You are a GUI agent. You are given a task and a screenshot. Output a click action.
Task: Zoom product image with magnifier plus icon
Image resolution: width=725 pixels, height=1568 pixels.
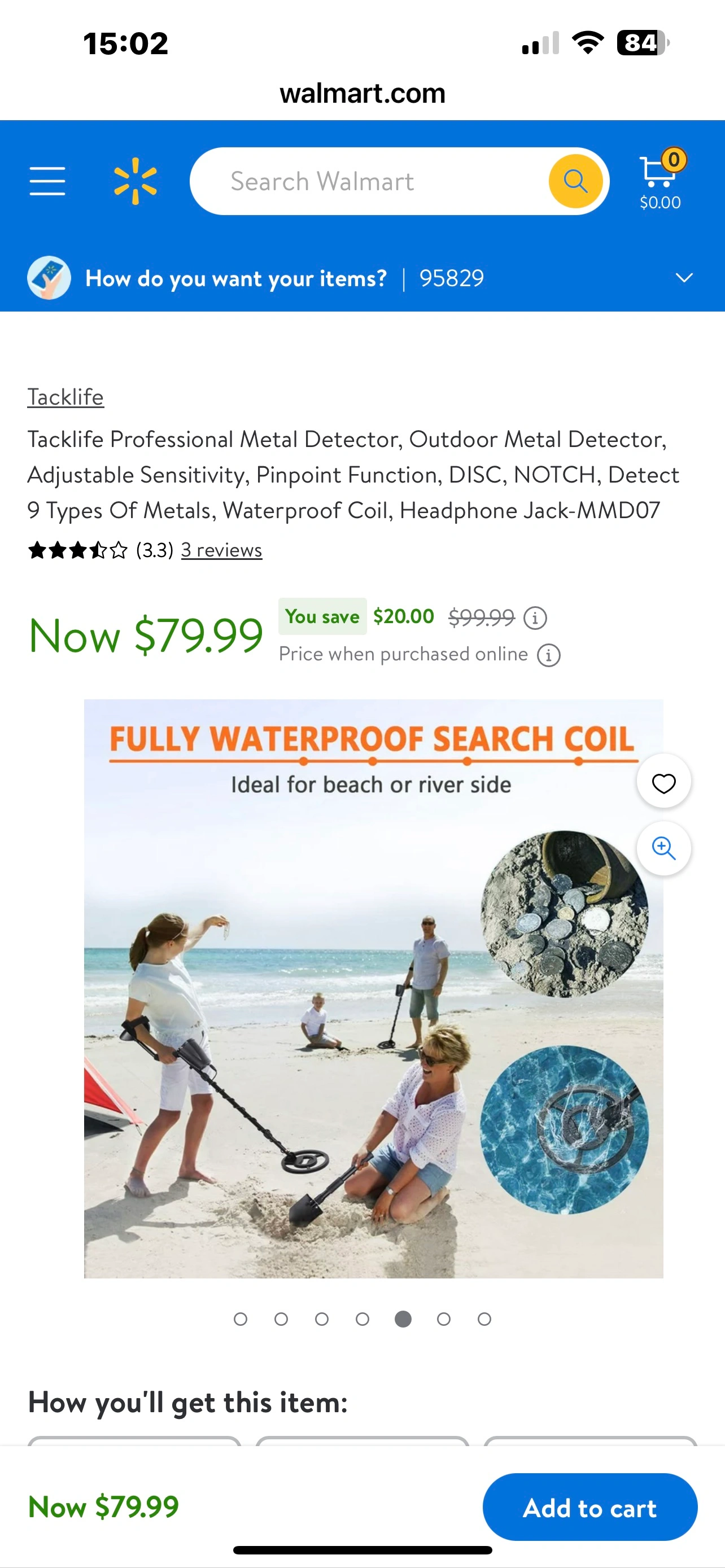(x=663, y=848)
